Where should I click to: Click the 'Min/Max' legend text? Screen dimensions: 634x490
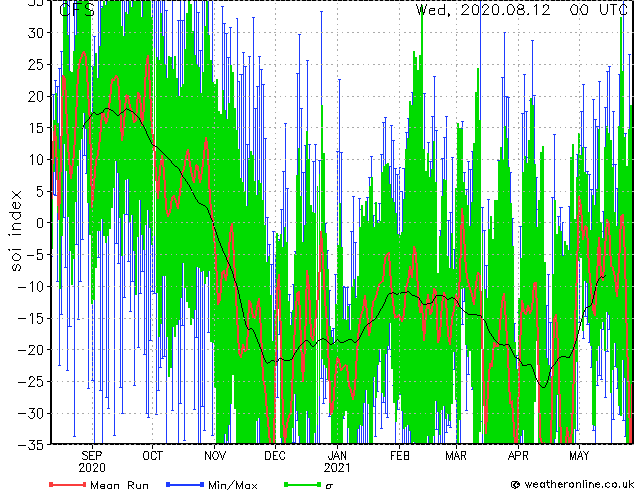[232, 485]
